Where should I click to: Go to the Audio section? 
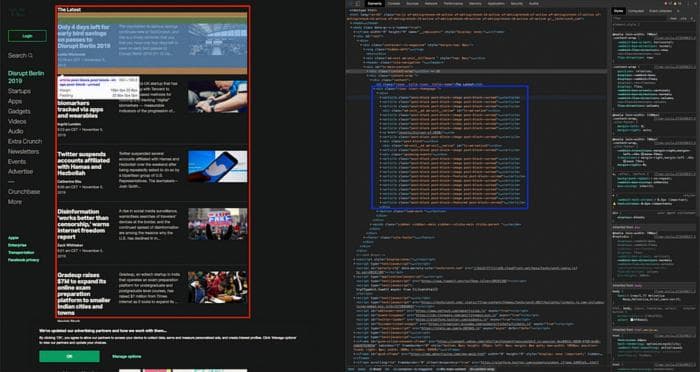click(x=16, y=131)
